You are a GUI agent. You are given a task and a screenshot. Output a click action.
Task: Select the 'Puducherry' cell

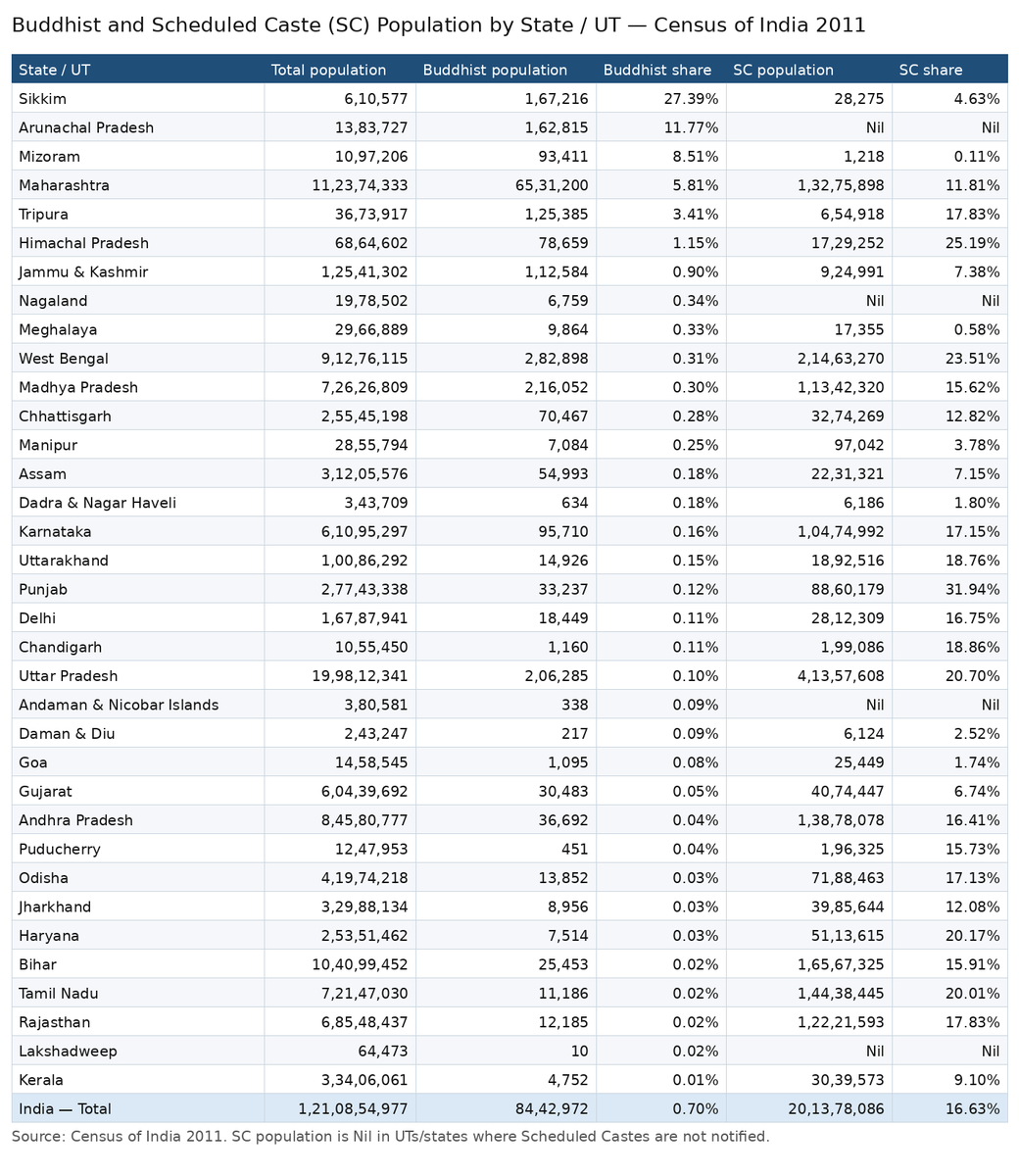[138, 849]
